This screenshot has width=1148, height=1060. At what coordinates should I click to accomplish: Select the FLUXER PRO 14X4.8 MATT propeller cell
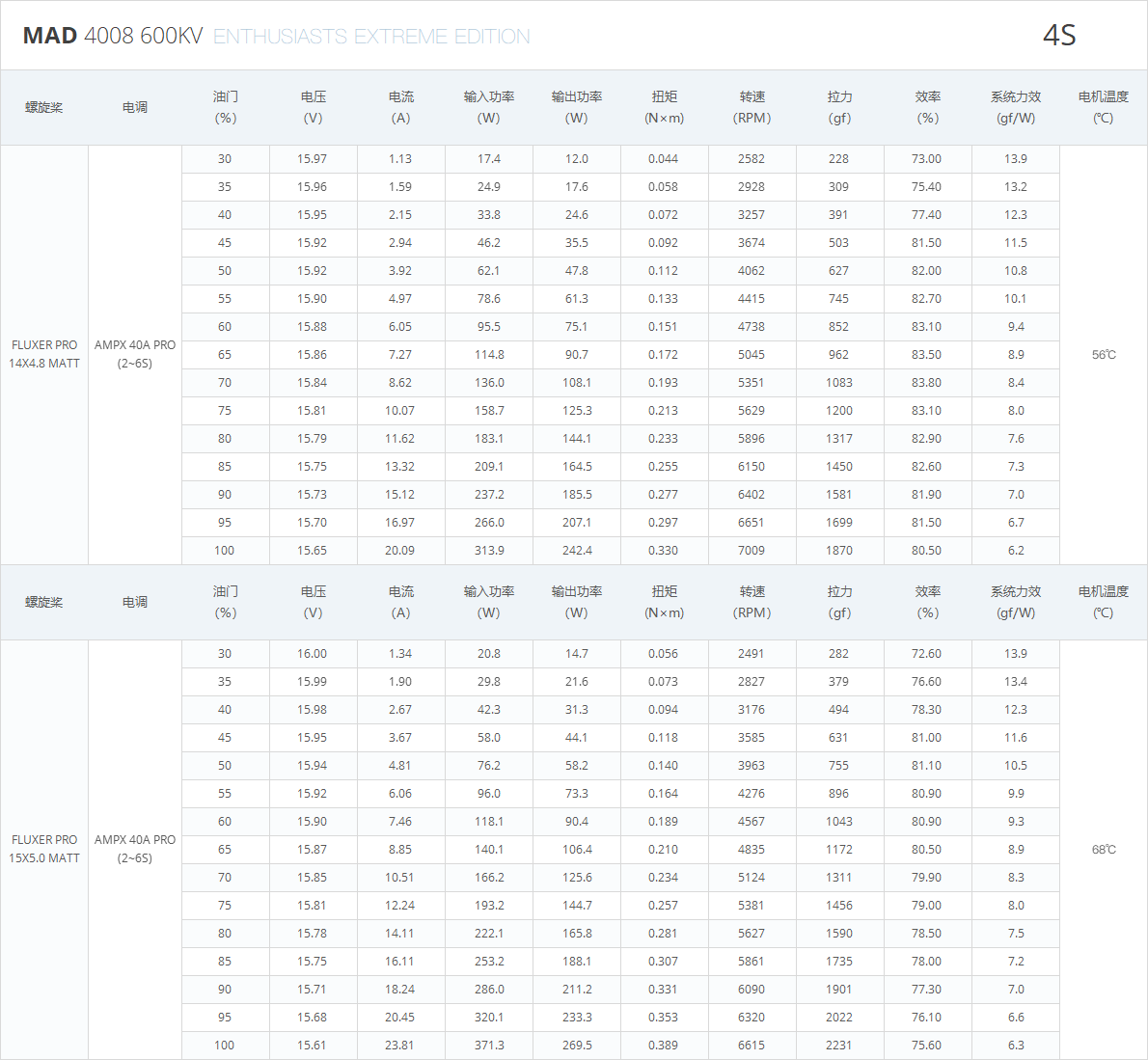click(44, 354)
